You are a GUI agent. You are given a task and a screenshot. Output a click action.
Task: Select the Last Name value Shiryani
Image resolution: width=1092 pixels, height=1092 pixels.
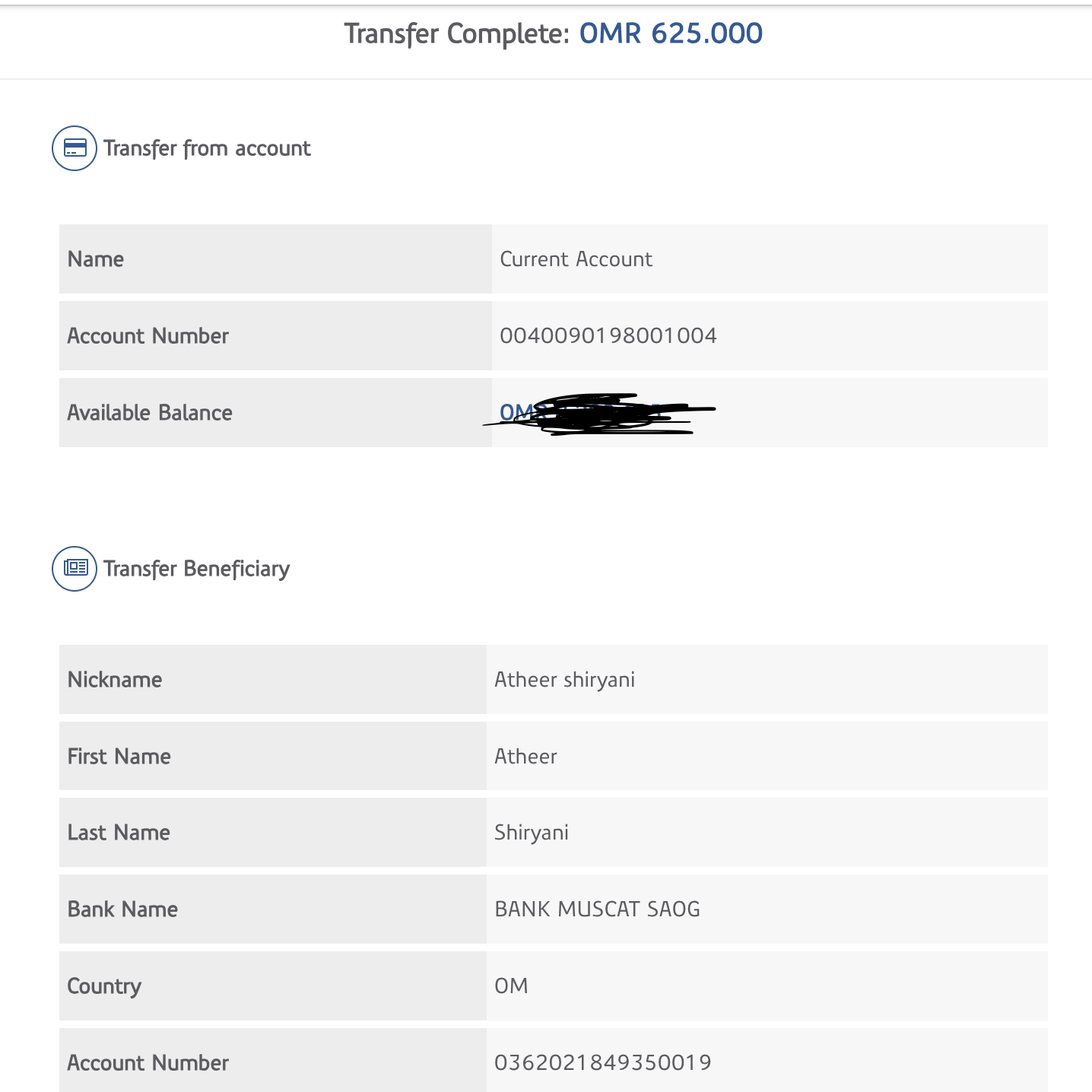coord(531,833)
